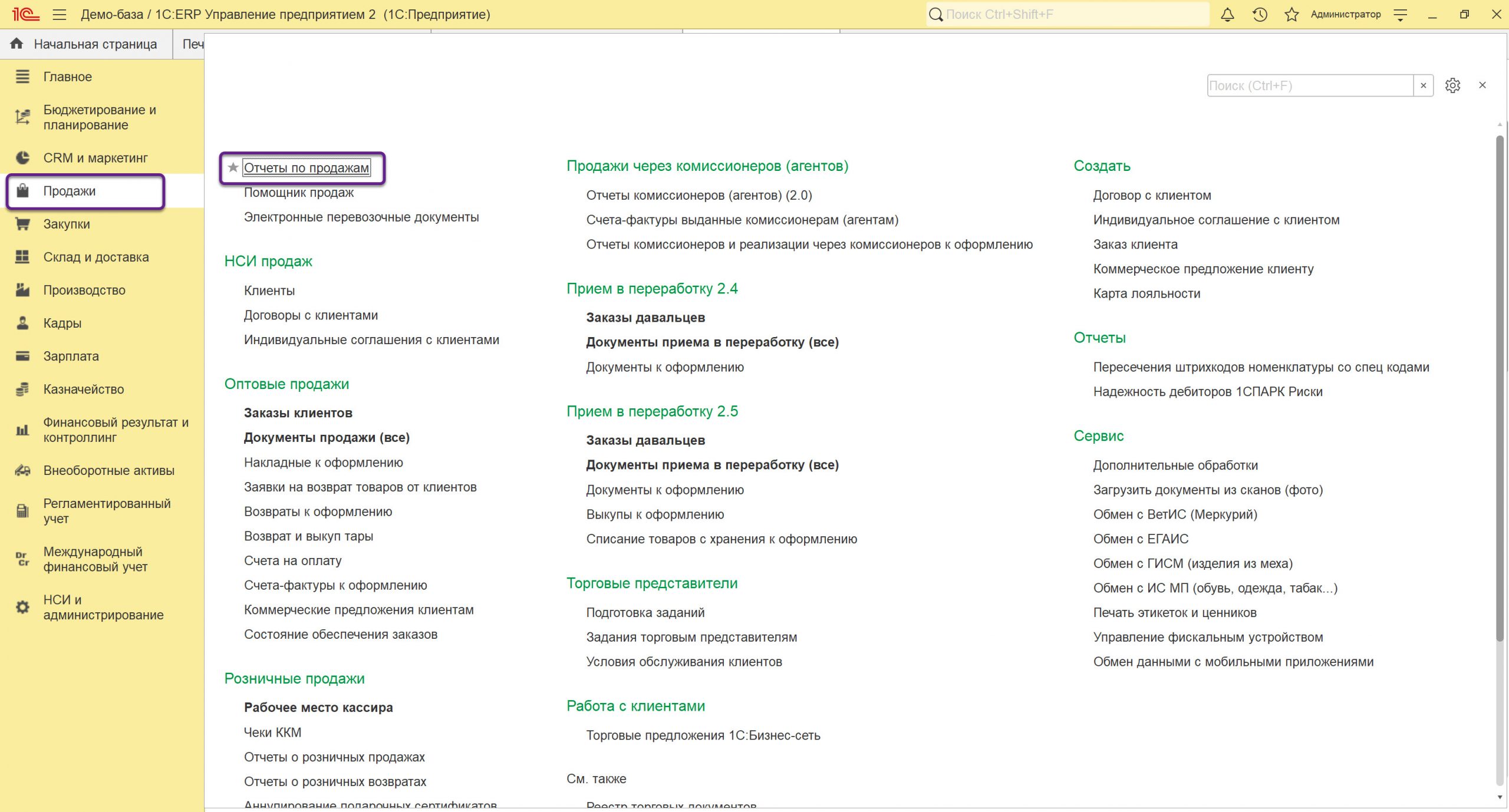Toggle favorite star for Отчеты по продажам
Image resolution: width=1509 pixels, height=812 pixels.
click(x=233, y=168)
